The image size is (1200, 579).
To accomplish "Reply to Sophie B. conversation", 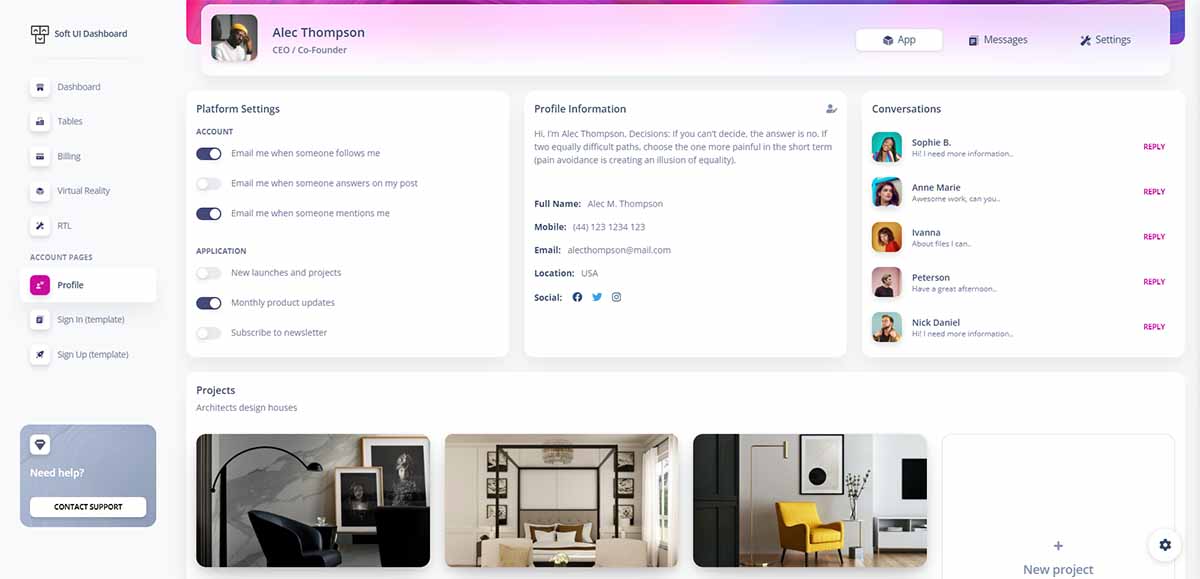I will 1154,147.
